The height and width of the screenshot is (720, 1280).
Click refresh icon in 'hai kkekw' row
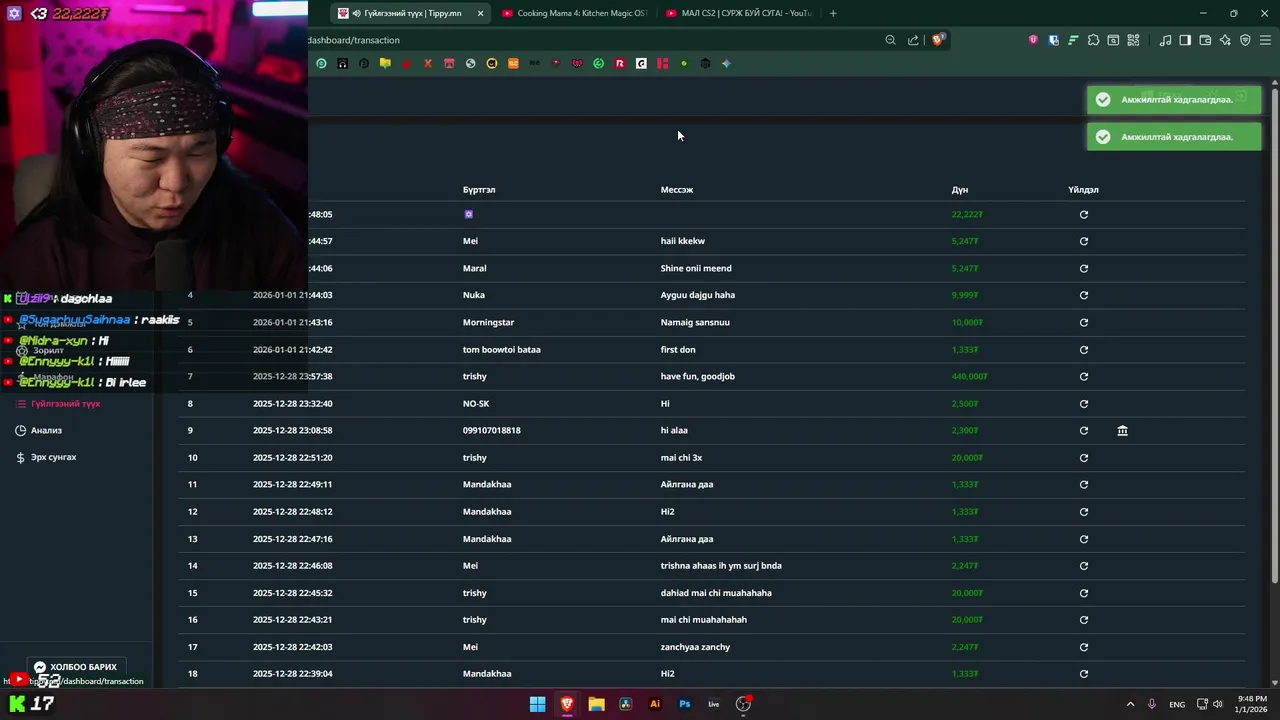(1083, 241)
